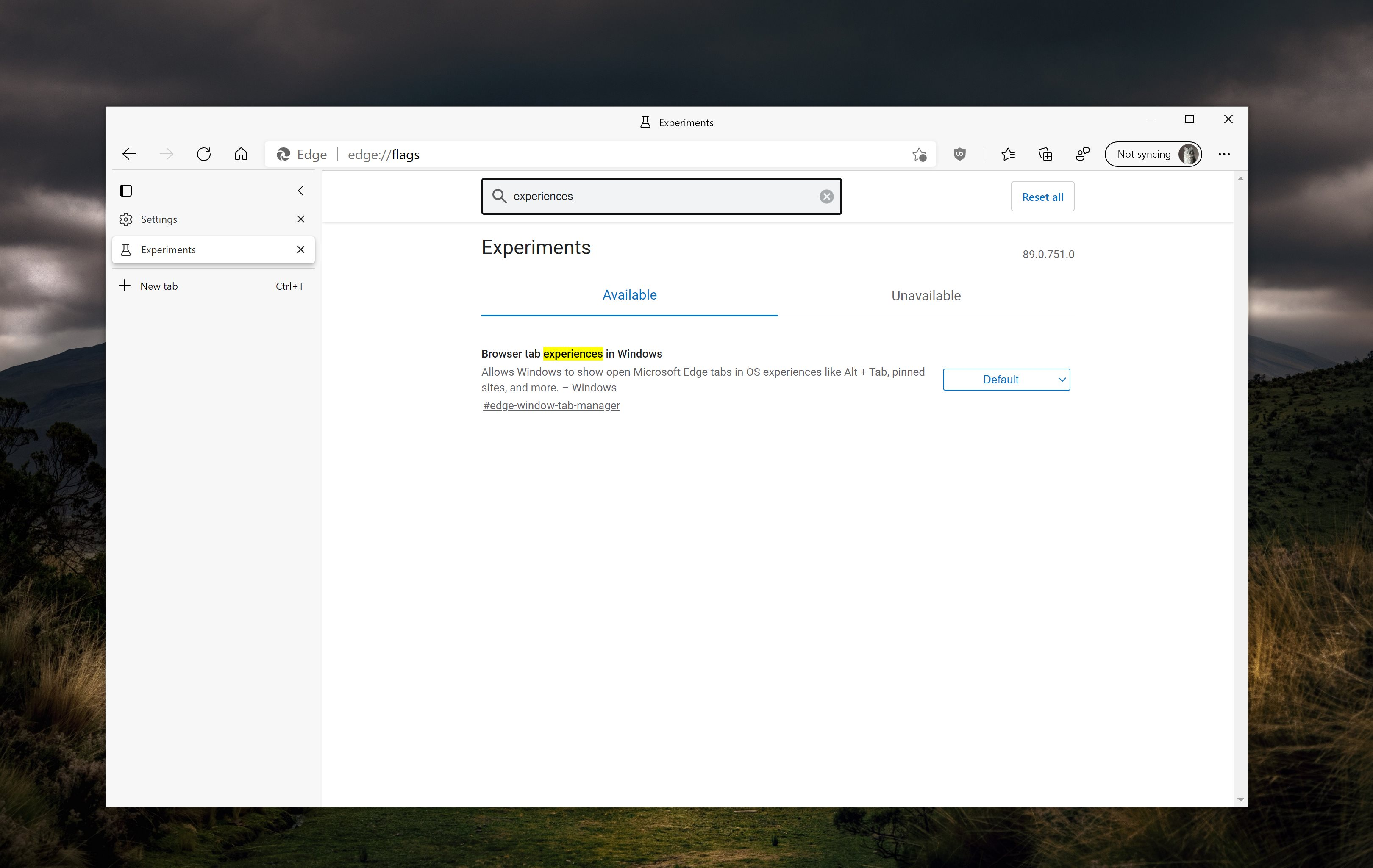Open the Collections icon
This screenshot has width=1373, height=868.
point(1045,154)
